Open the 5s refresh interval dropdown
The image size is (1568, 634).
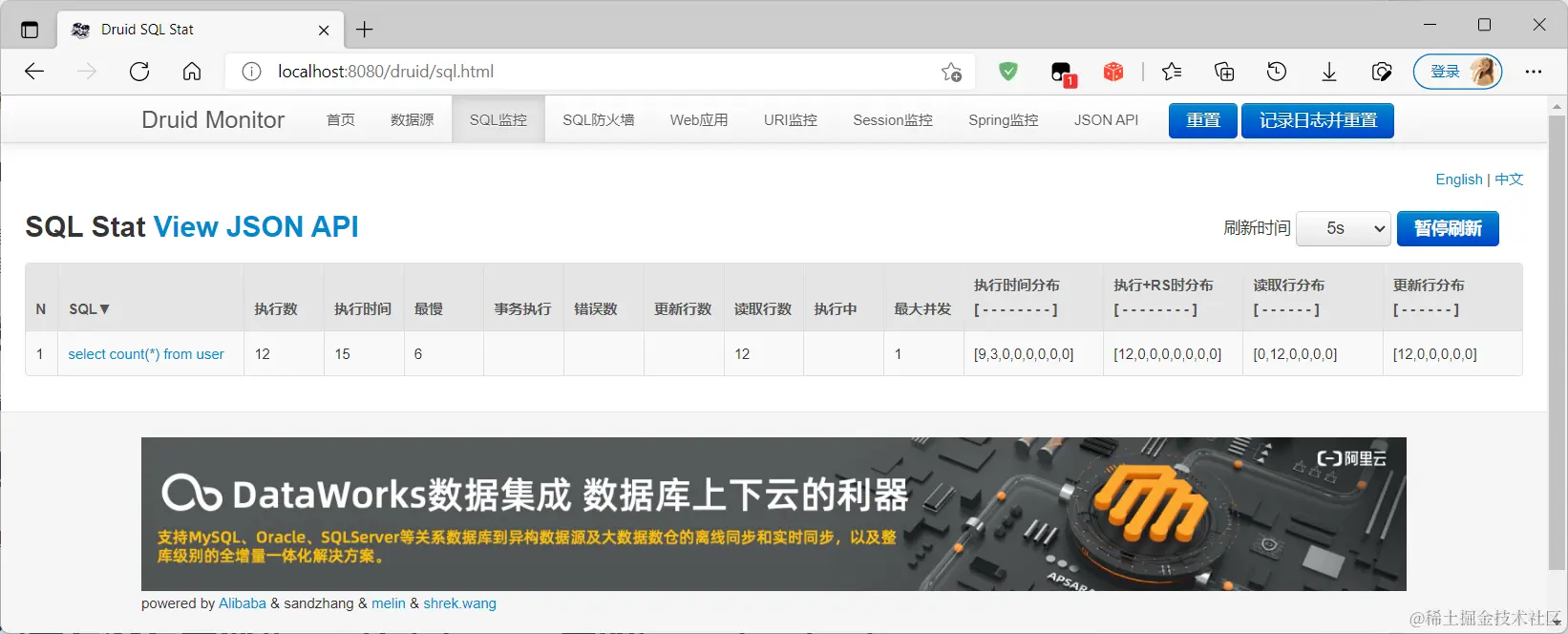point(1344,228)
